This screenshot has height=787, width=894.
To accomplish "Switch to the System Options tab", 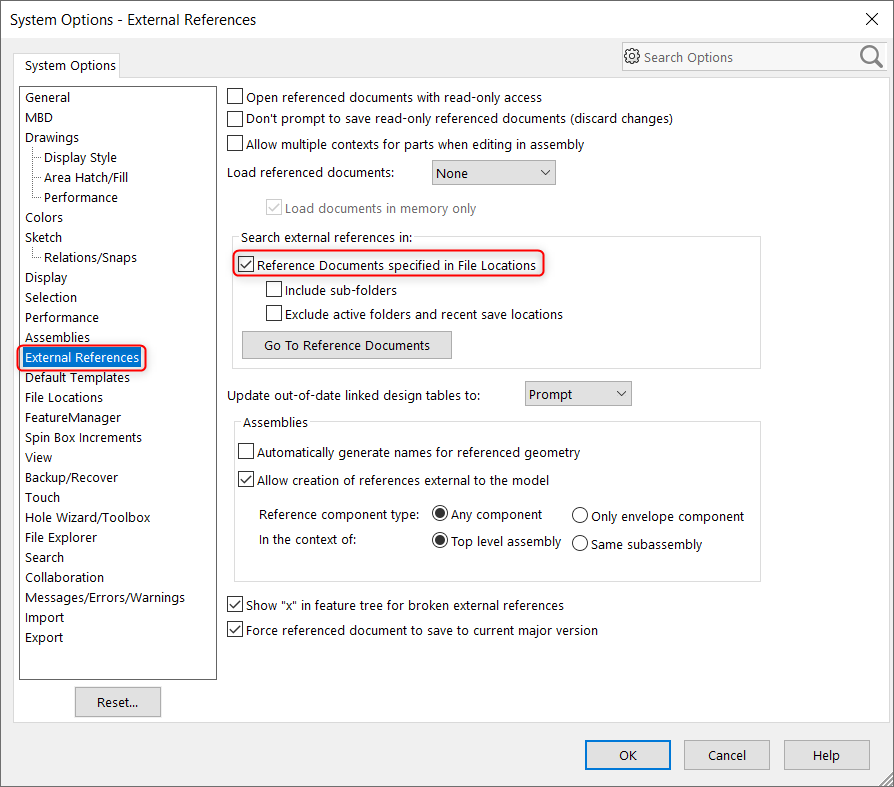I will pos(70,66).
